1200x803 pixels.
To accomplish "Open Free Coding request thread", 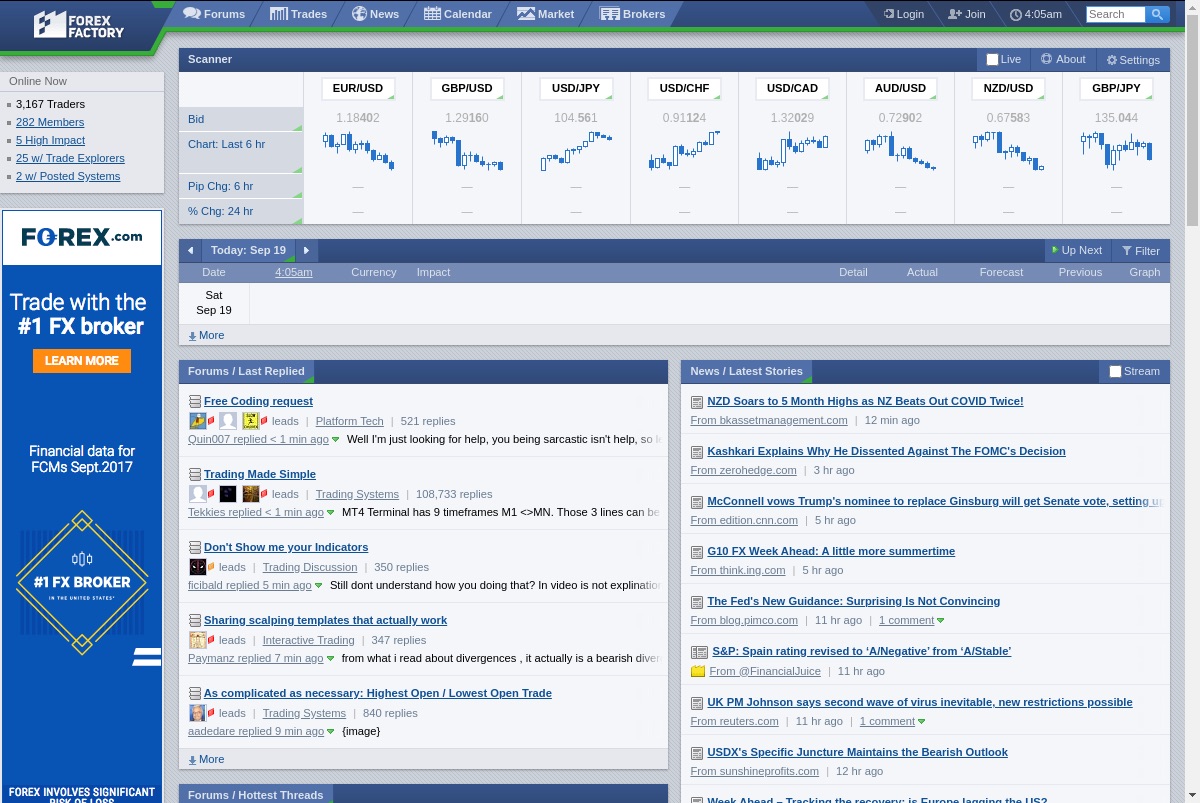I will pyautogui.click(x=258, y=401).
